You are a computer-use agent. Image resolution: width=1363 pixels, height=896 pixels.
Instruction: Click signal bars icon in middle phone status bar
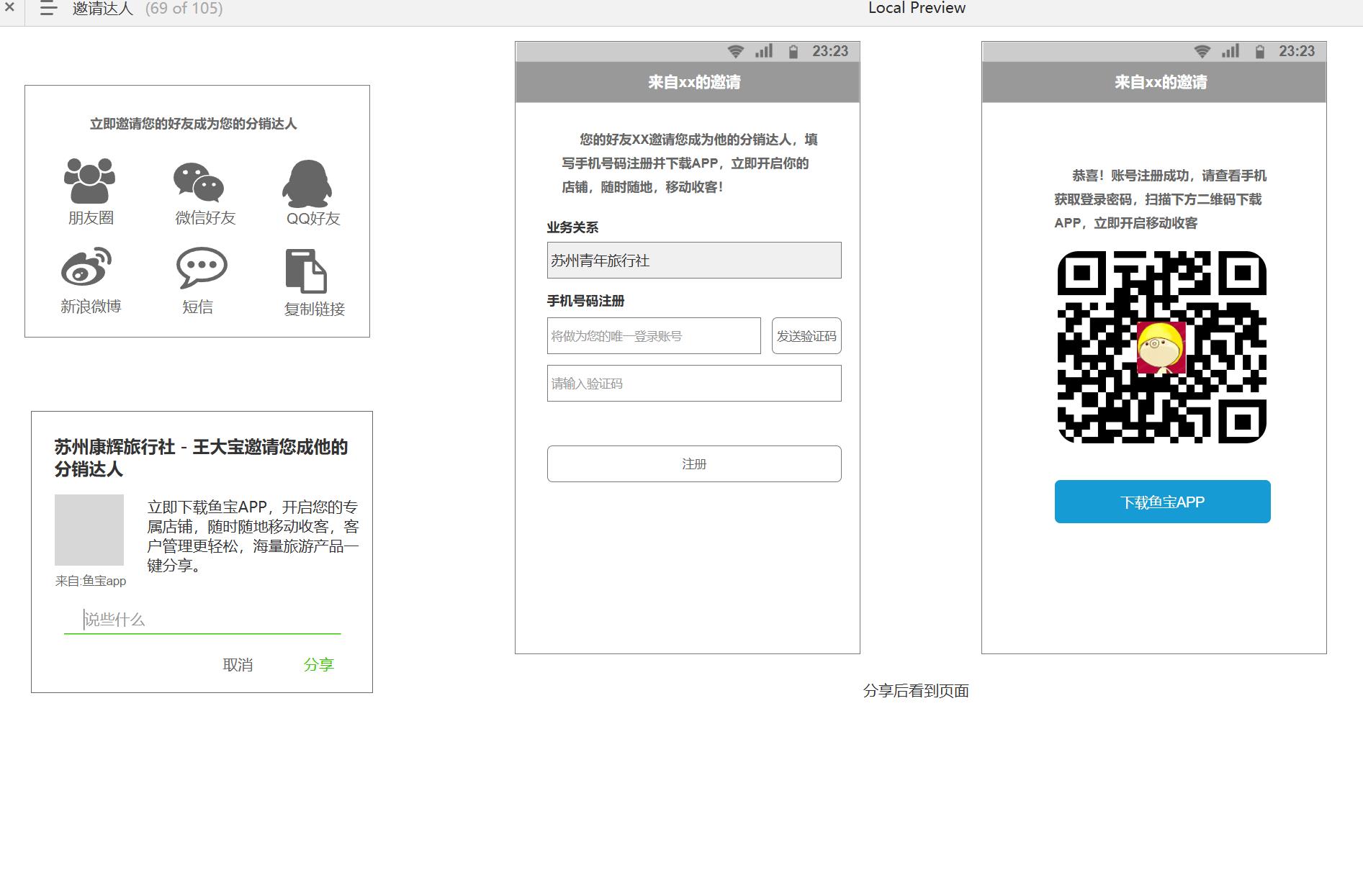(x=764, y=51)
